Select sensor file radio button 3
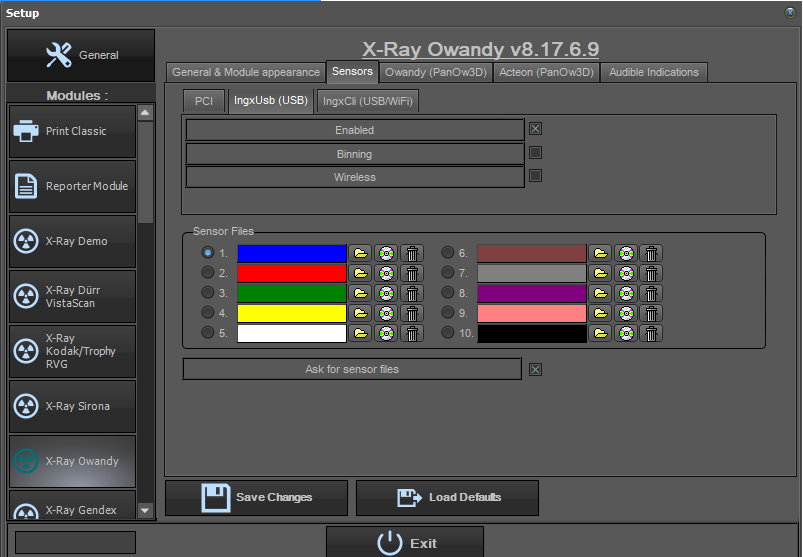Image resolution: width=803 pixels, height=557 pixels. [207, 292]
